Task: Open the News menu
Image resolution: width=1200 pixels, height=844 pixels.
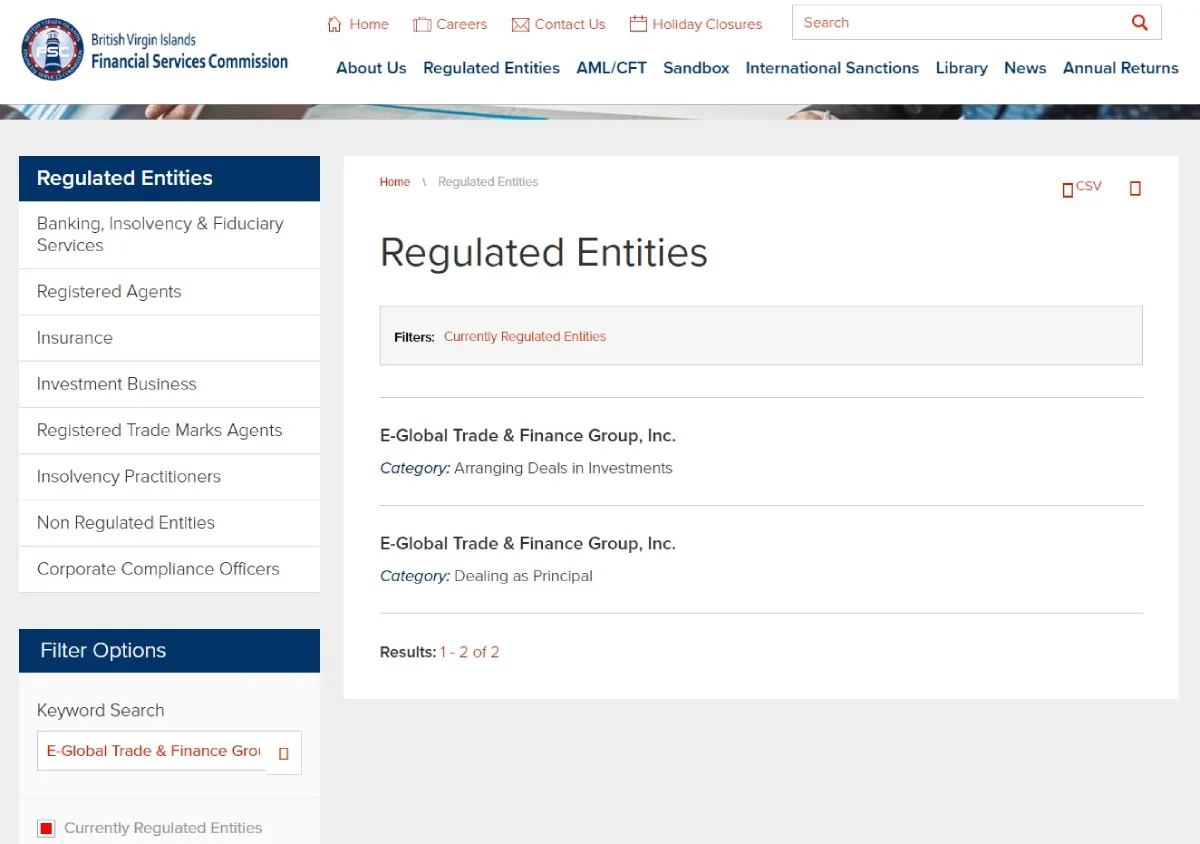Action: [x=1025, y=68]
